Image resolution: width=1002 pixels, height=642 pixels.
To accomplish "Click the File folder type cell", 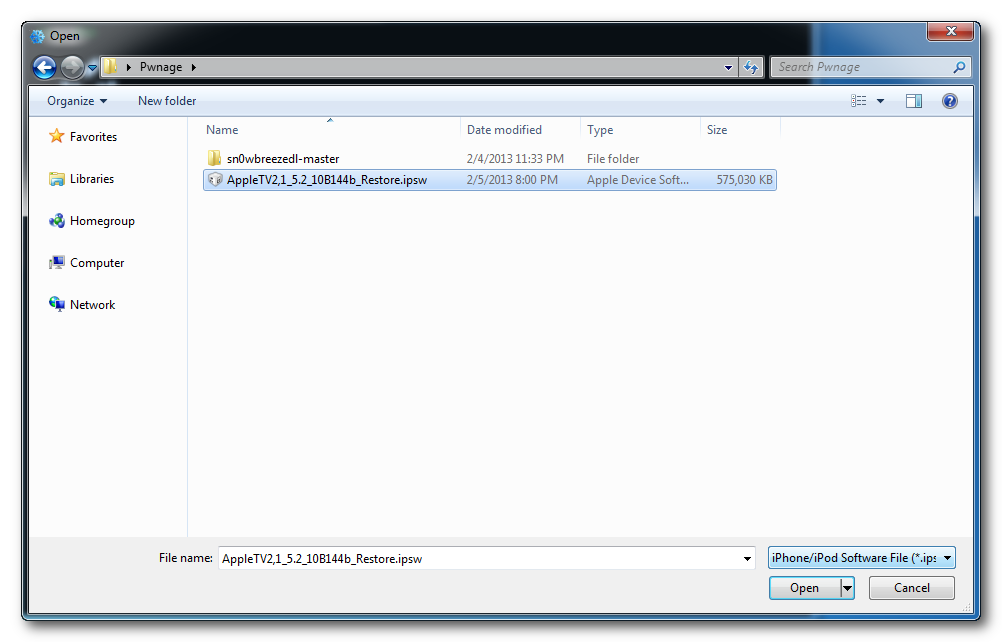I will click(613, 158).
